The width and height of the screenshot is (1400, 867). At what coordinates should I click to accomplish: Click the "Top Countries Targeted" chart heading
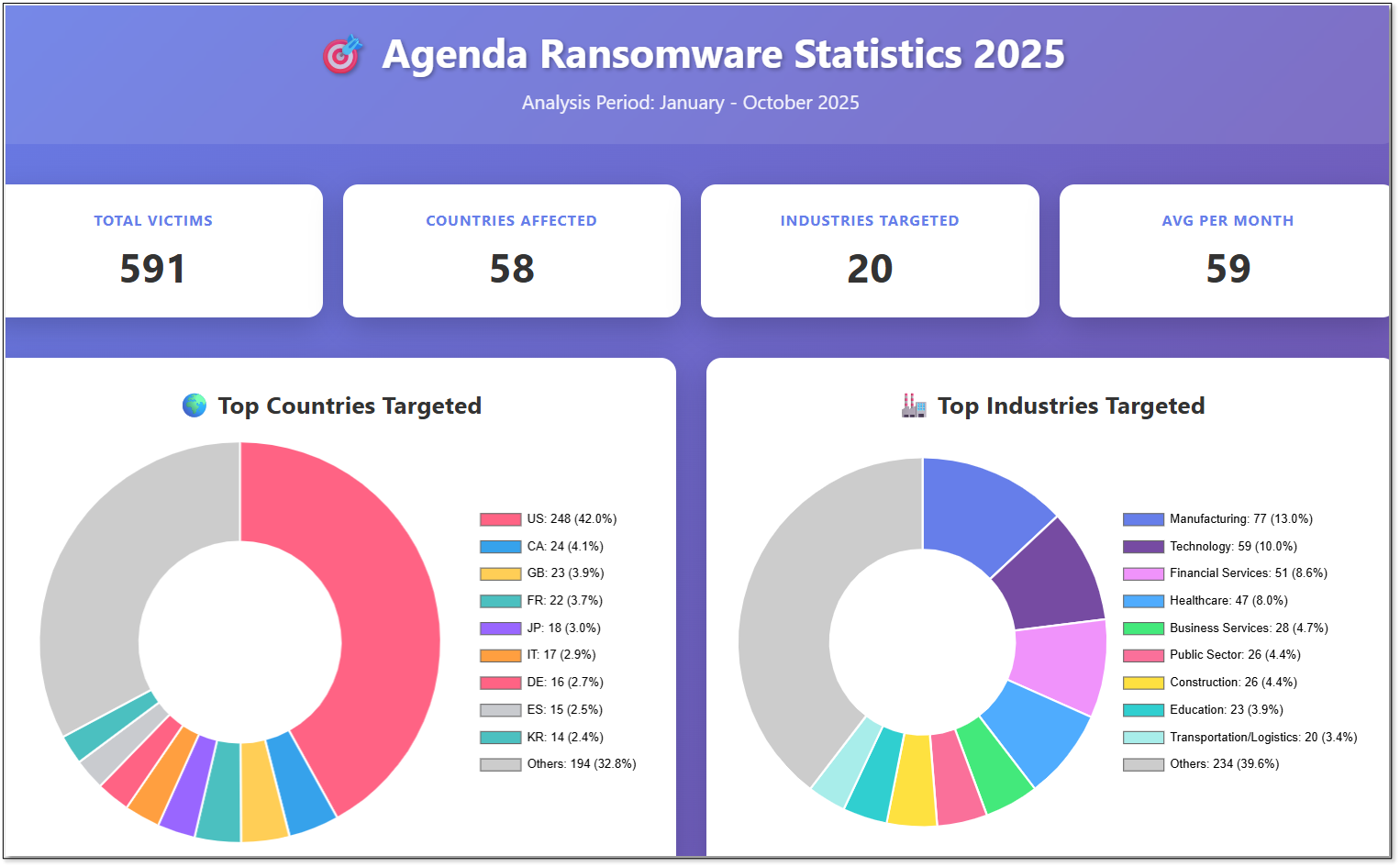point(350,406)
